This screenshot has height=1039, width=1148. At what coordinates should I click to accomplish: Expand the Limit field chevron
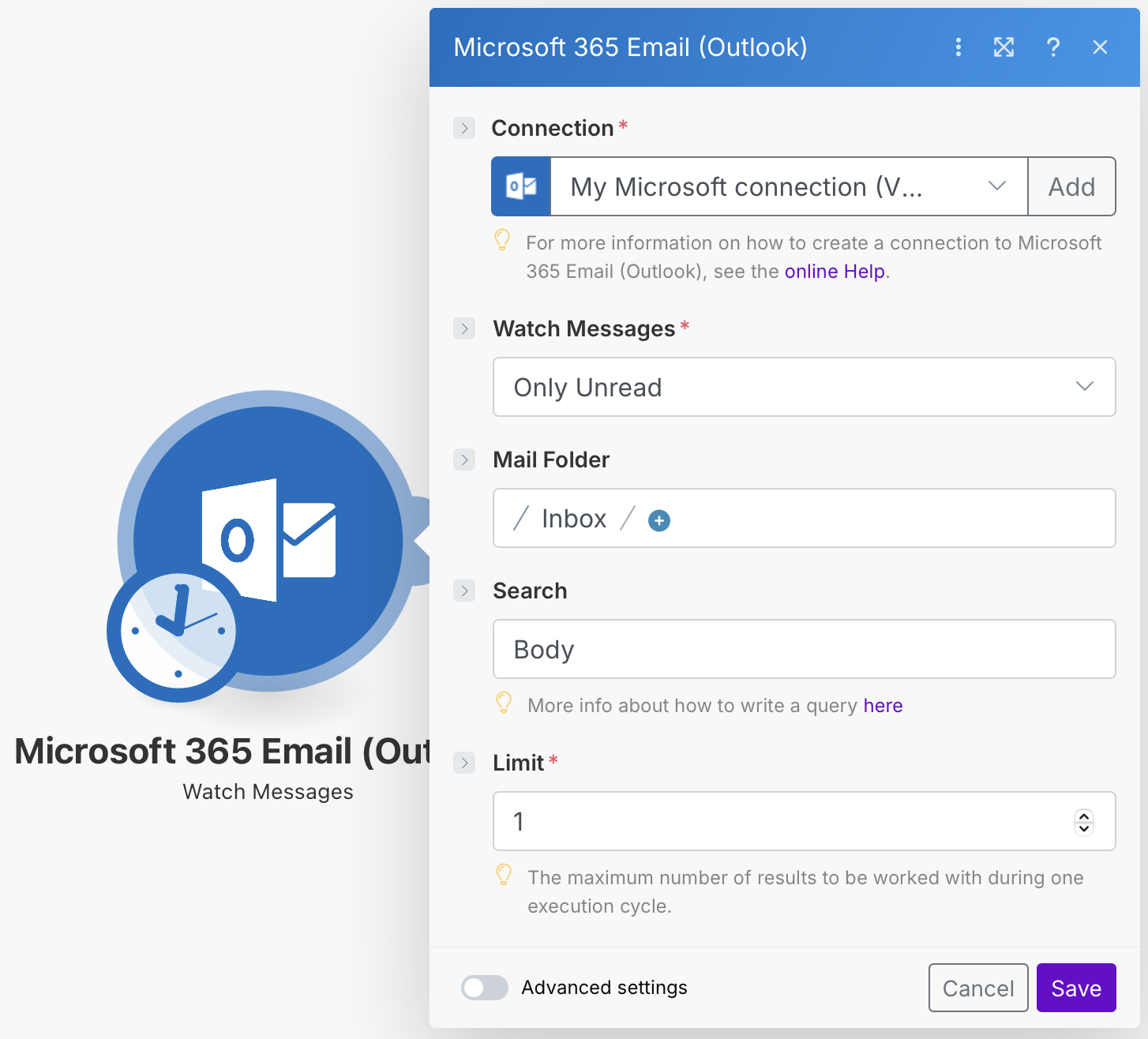pos(464,763)
